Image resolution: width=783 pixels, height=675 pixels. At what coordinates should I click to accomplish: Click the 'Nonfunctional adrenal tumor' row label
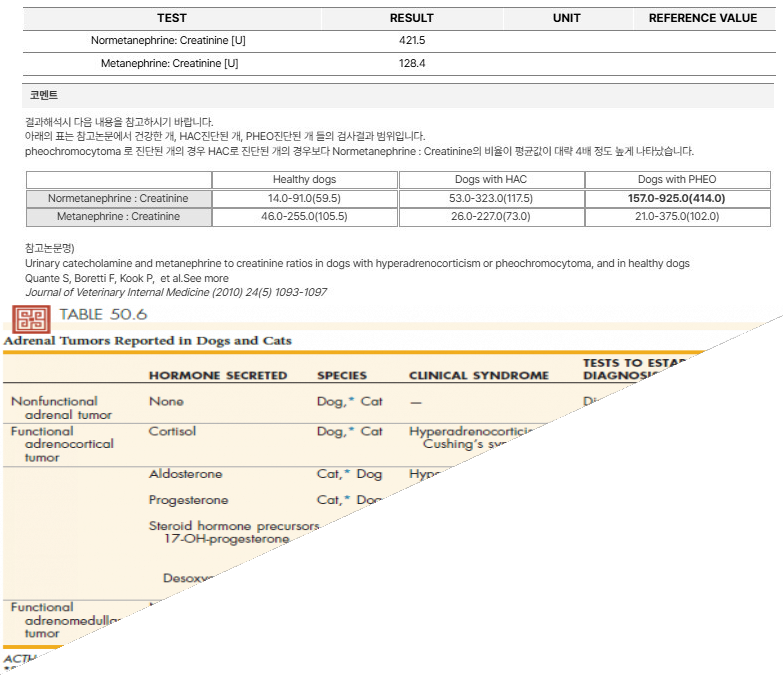(x=61, y=408)
